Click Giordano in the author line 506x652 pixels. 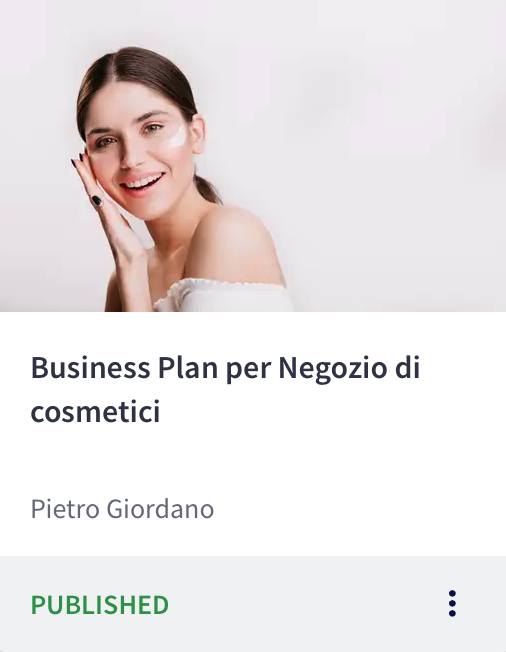[x=160, y=509]
